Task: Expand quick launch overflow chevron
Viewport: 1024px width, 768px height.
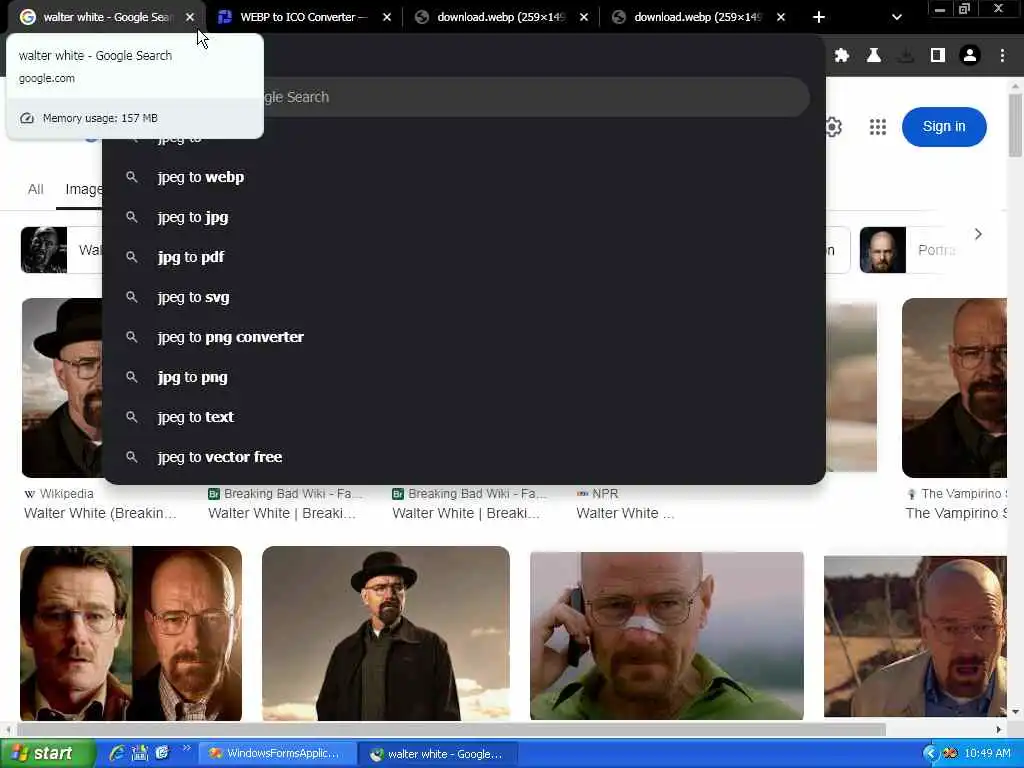Action: [186, 748]
